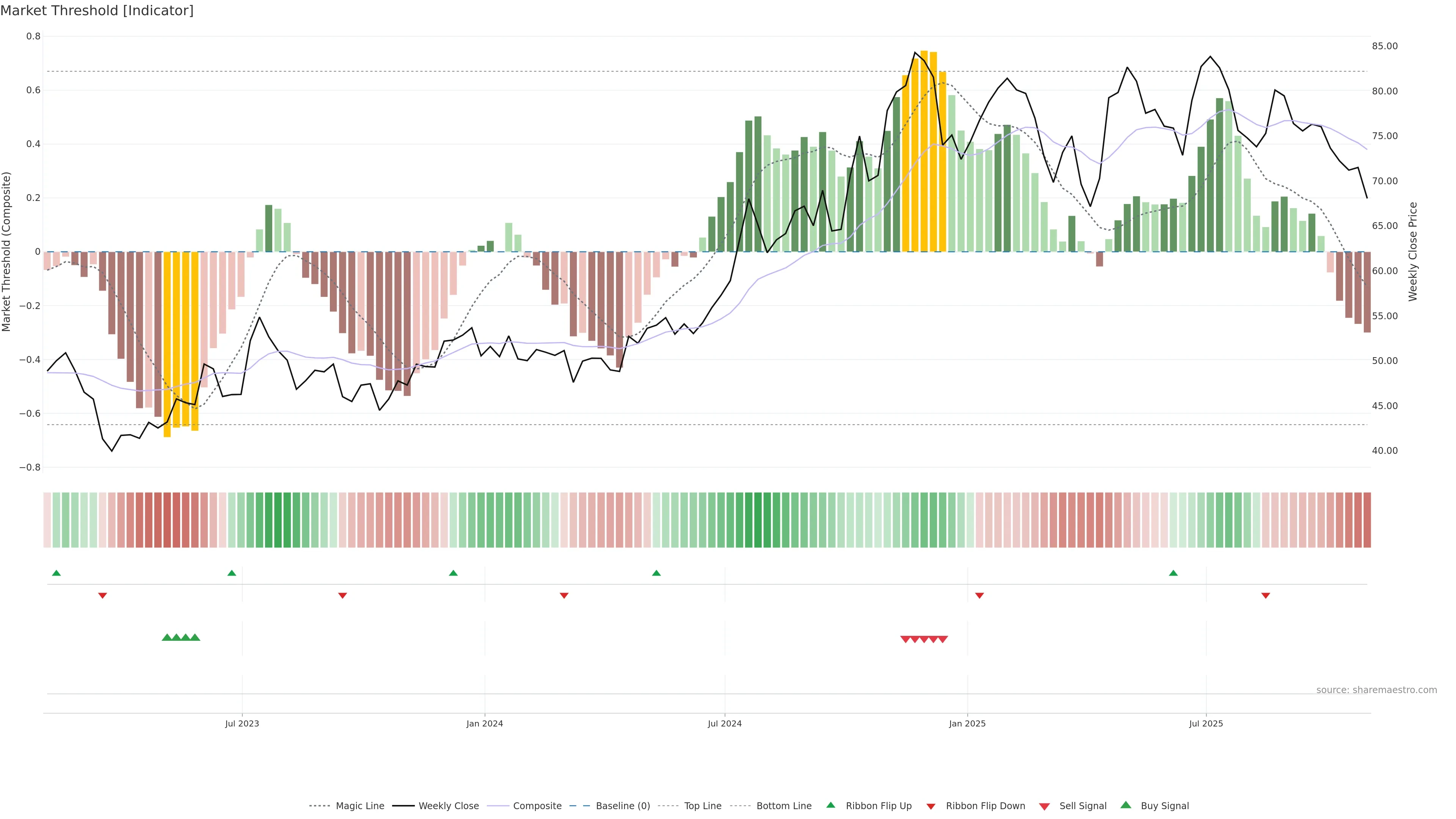The image size is (1456, 819).
Task: Click the Jul 2025 x-axis label
Action: pyautogui.click(x=1206, y=723)
